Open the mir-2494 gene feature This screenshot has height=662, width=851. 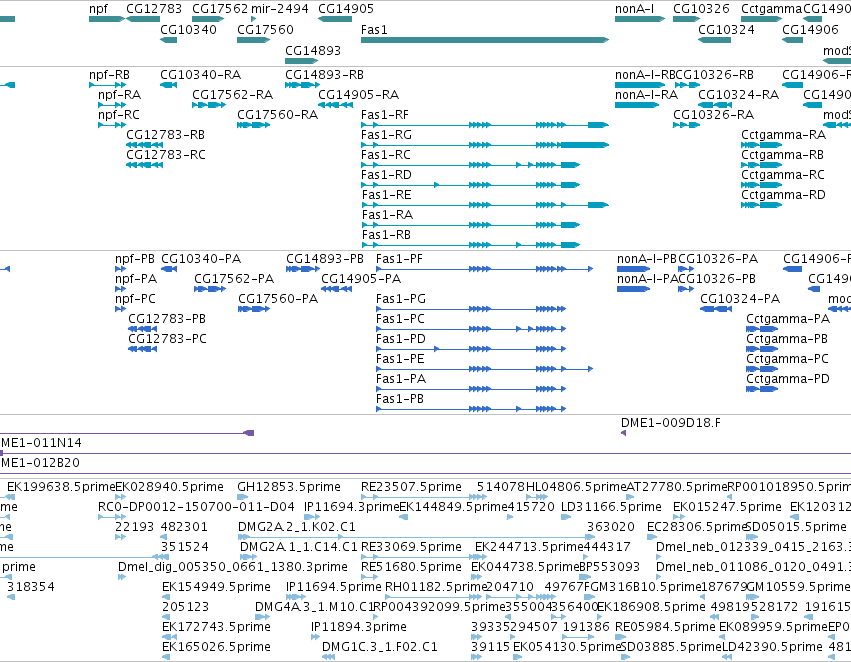(x=253, y=19)
